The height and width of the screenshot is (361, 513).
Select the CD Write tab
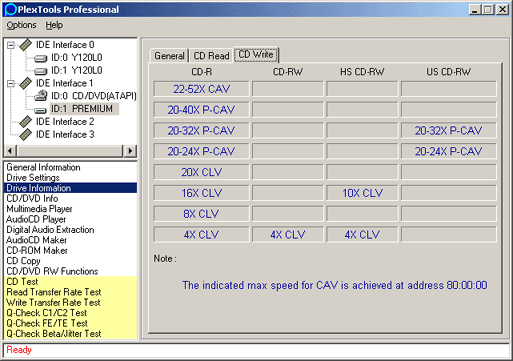(256, 54)
